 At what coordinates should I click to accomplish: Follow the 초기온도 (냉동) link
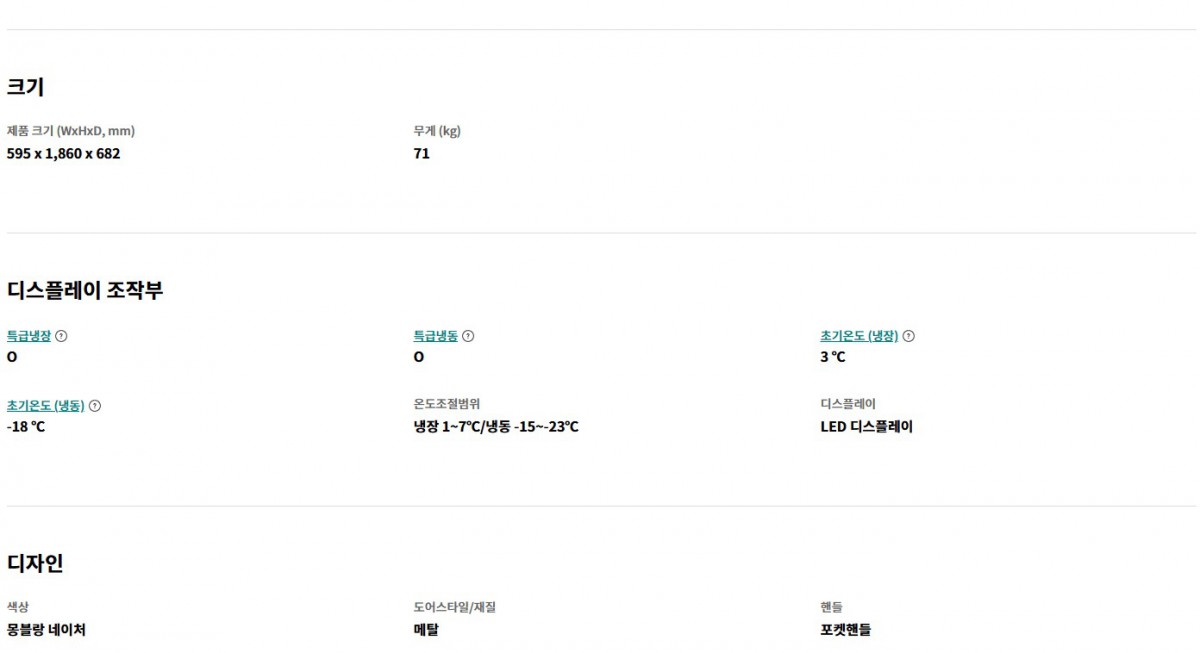point(45,406)
